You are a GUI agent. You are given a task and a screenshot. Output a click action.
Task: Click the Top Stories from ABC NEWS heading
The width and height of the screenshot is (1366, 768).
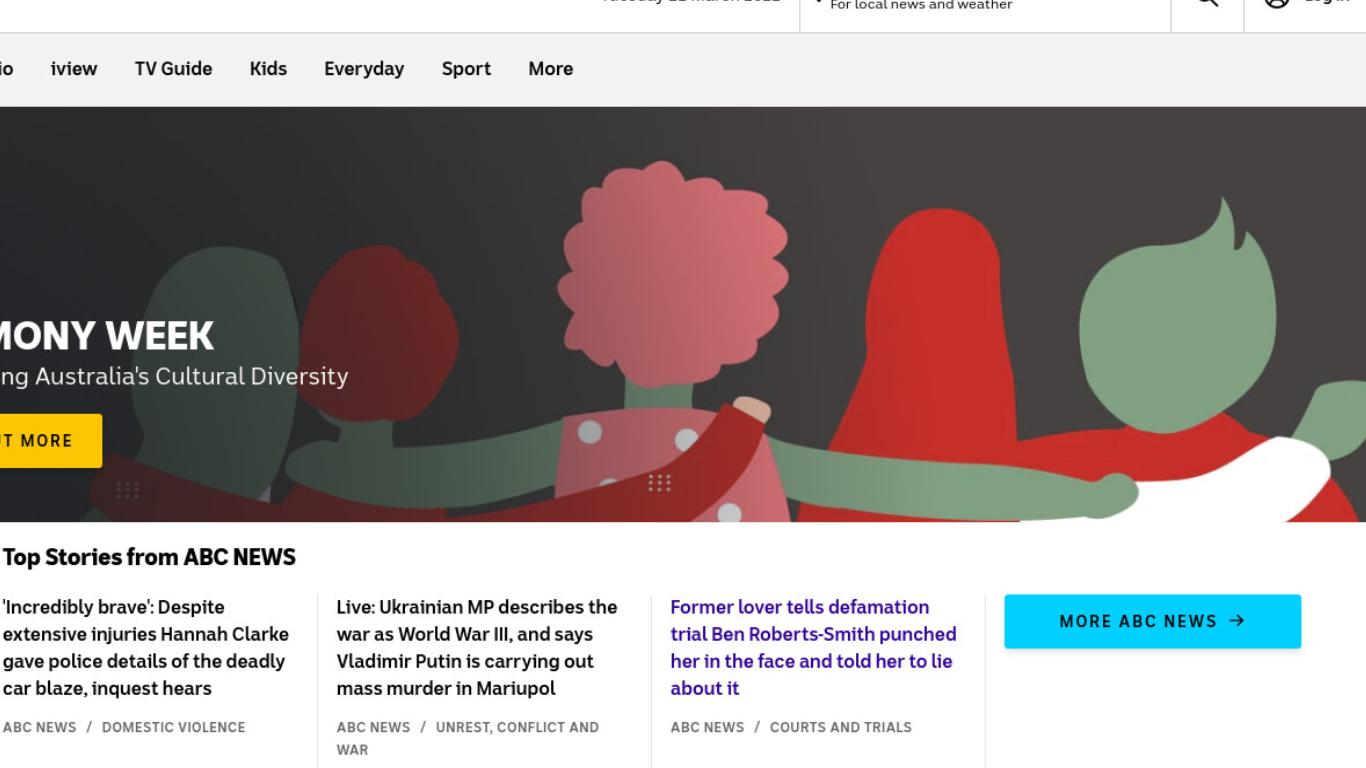tap(149, 557)
